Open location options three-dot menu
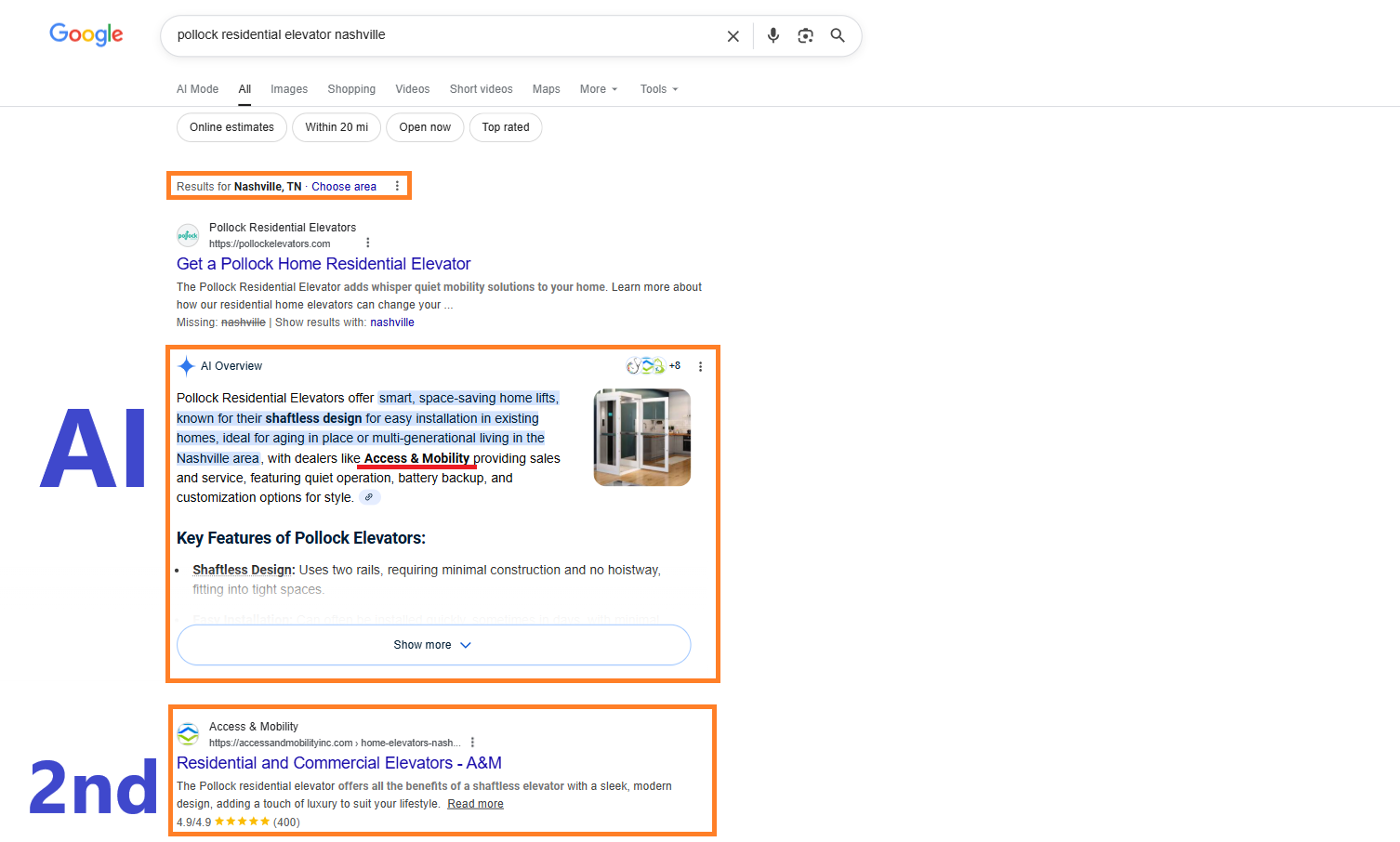 [397, 186]
